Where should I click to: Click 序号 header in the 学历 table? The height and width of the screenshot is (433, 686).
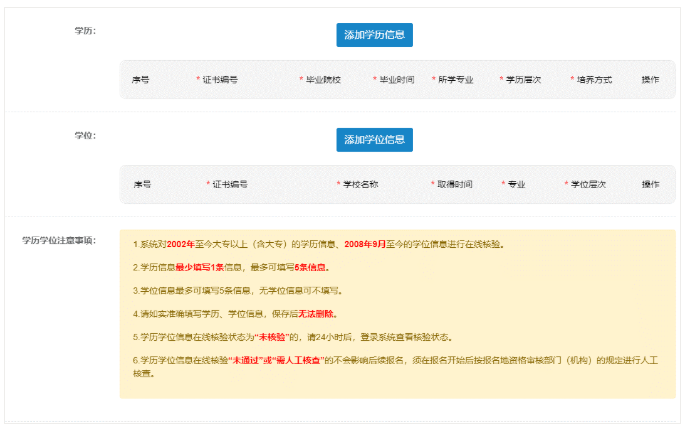[141, 79]
